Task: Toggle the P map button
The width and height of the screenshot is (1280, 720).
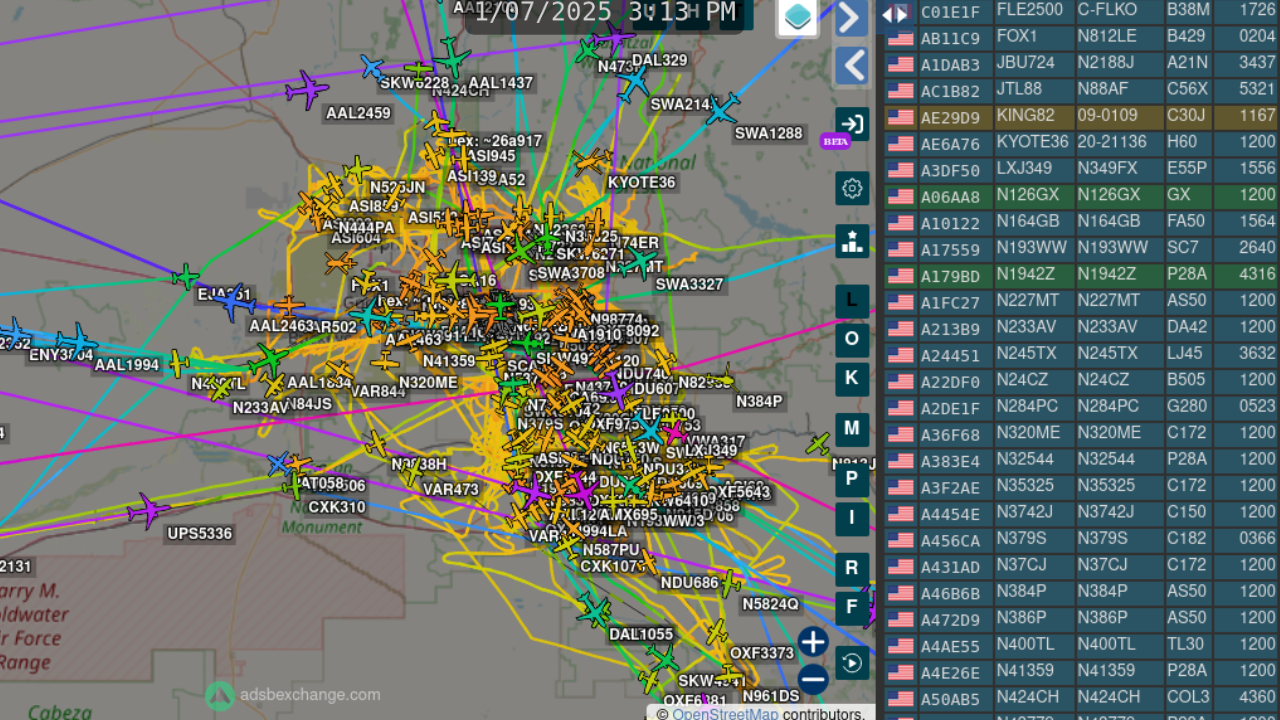Action: 852,479
